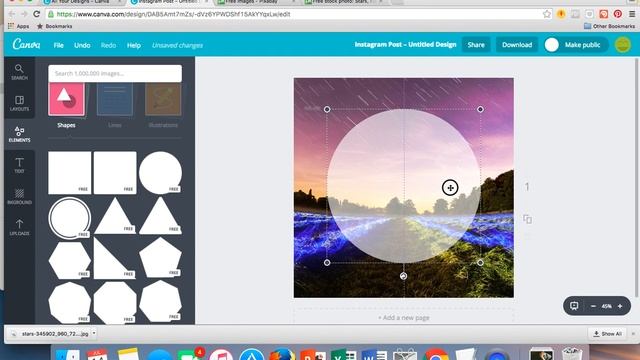Bookmark this page star icon

tap(547, 14)
